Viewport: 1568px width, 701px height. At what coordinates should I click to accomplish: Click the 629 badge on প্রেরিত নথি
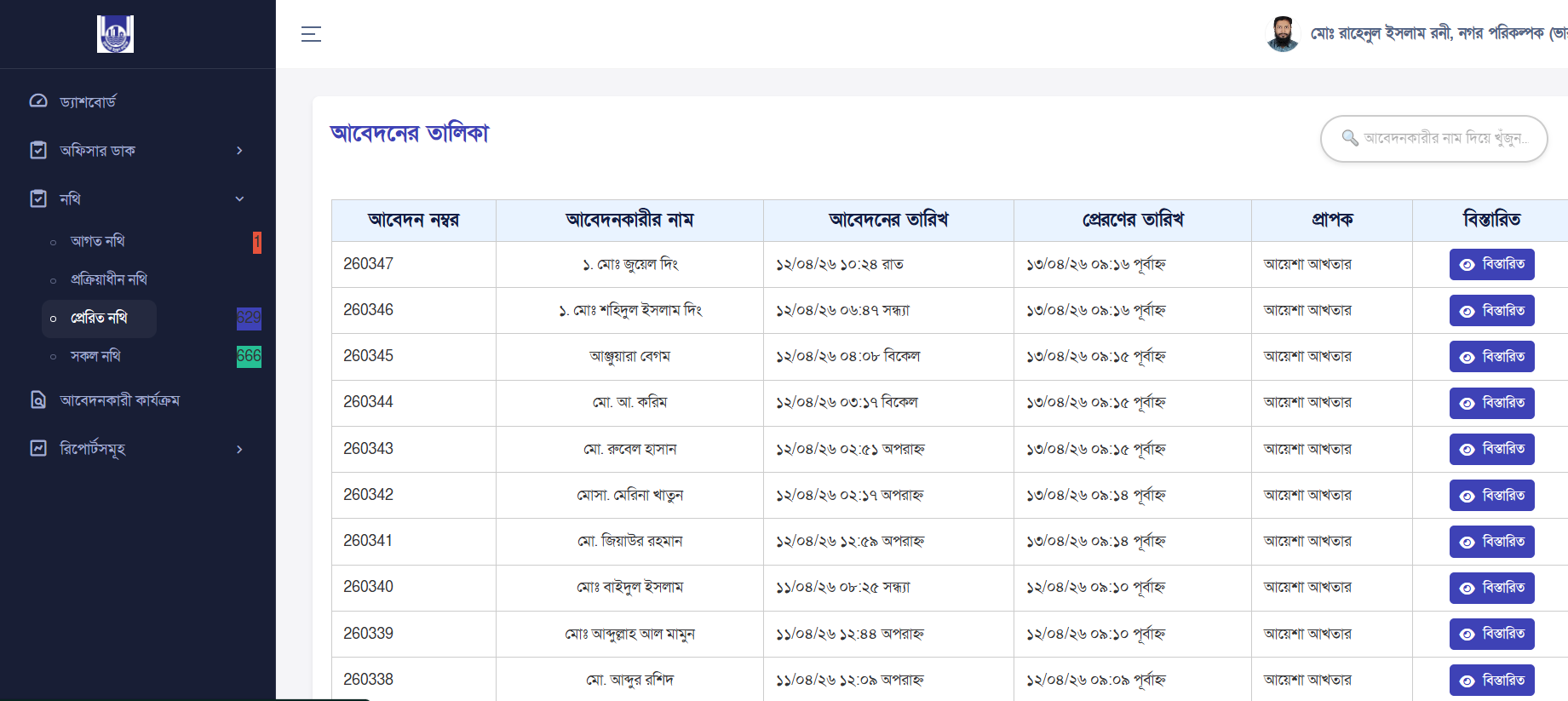249,318
